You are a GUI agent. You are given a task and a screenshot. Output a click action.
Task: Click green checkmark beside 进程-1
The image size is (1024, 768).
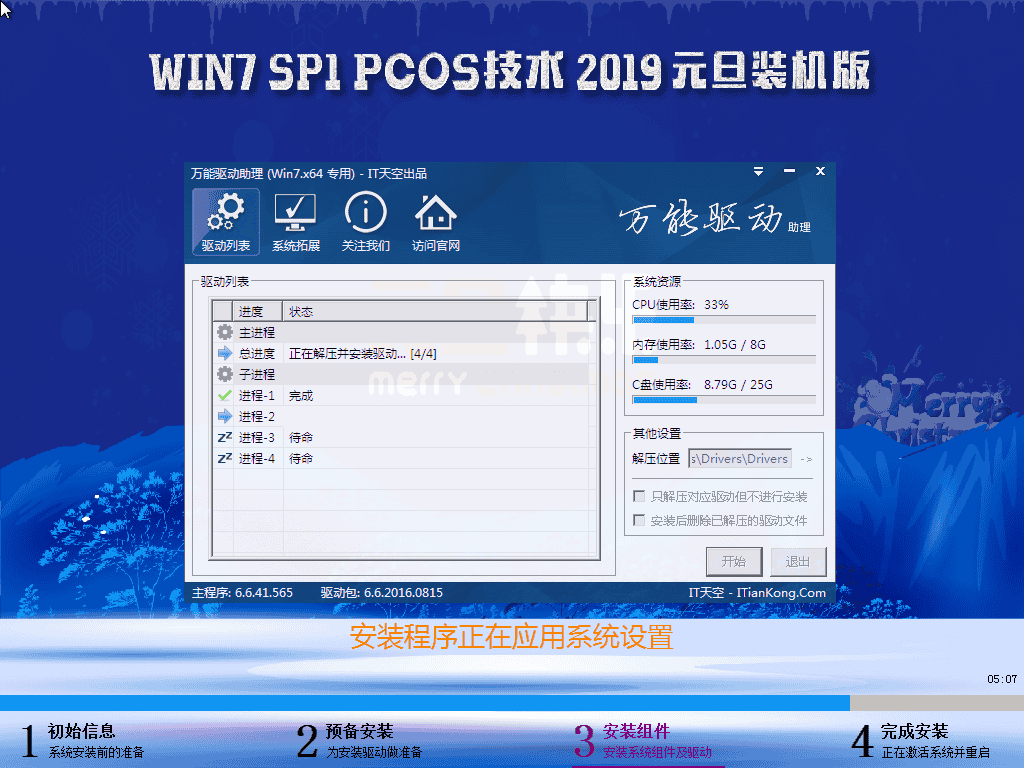(225, 395)
